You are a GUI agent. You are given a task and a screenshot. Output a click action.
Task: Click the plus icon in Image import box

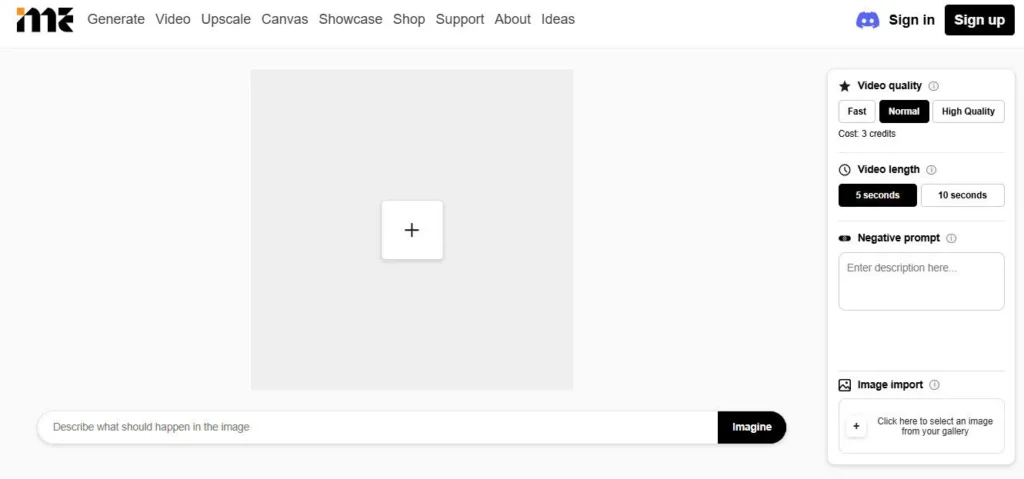click(x=856, y=427)
